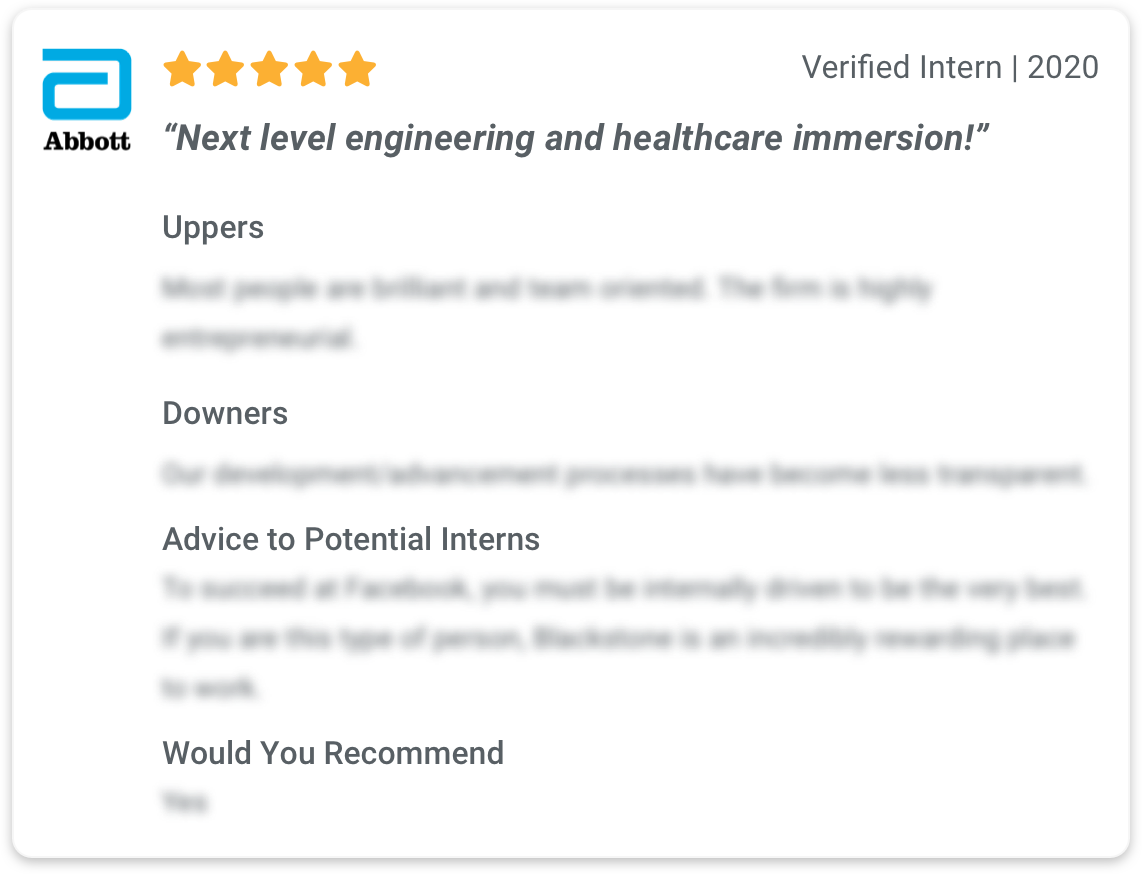Click the second line of blurred Uppers text

(258, 339)
